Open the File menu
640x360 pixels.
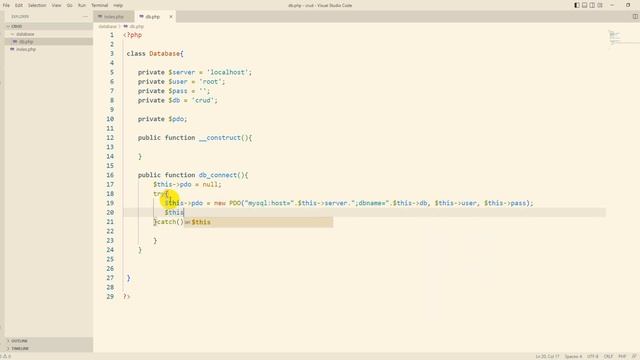click(6, 5)
